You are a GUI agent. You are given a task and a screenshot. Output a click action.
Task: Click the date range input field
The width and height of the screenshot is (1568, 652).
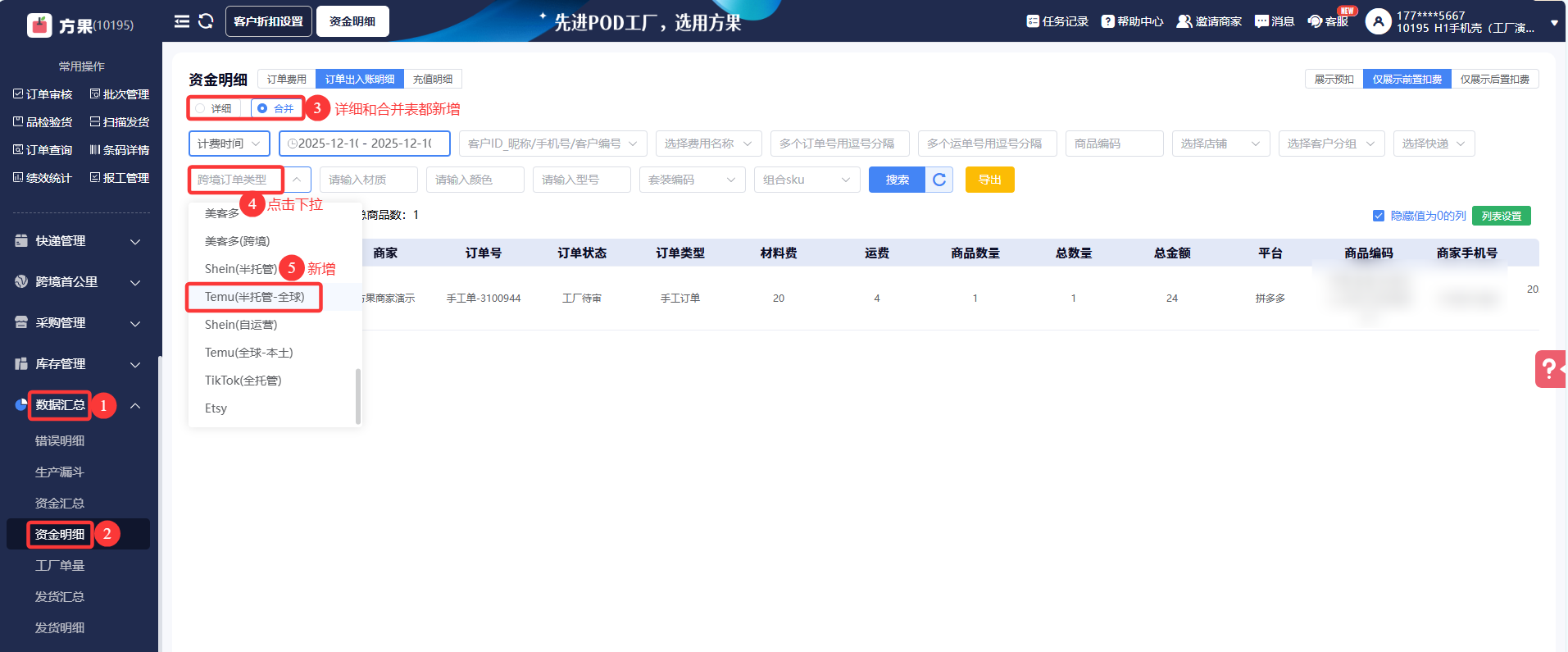point(365,144)
